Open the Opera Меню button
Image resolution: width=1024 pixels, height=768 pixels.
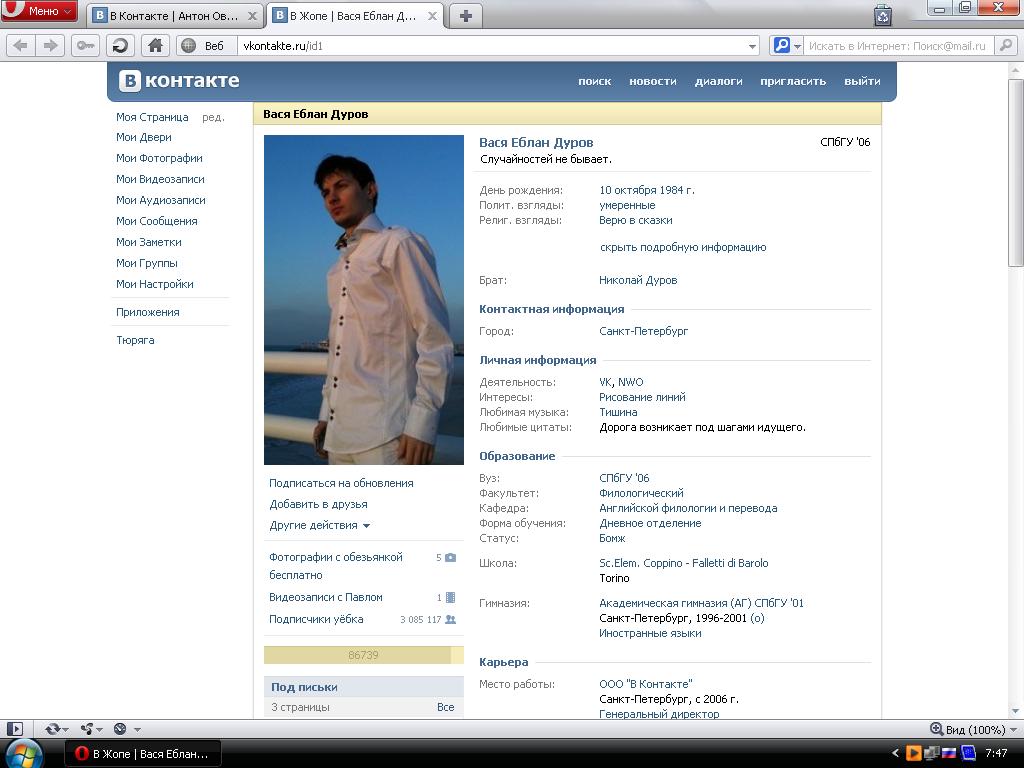pyautogui.click(x=40, y=11)
